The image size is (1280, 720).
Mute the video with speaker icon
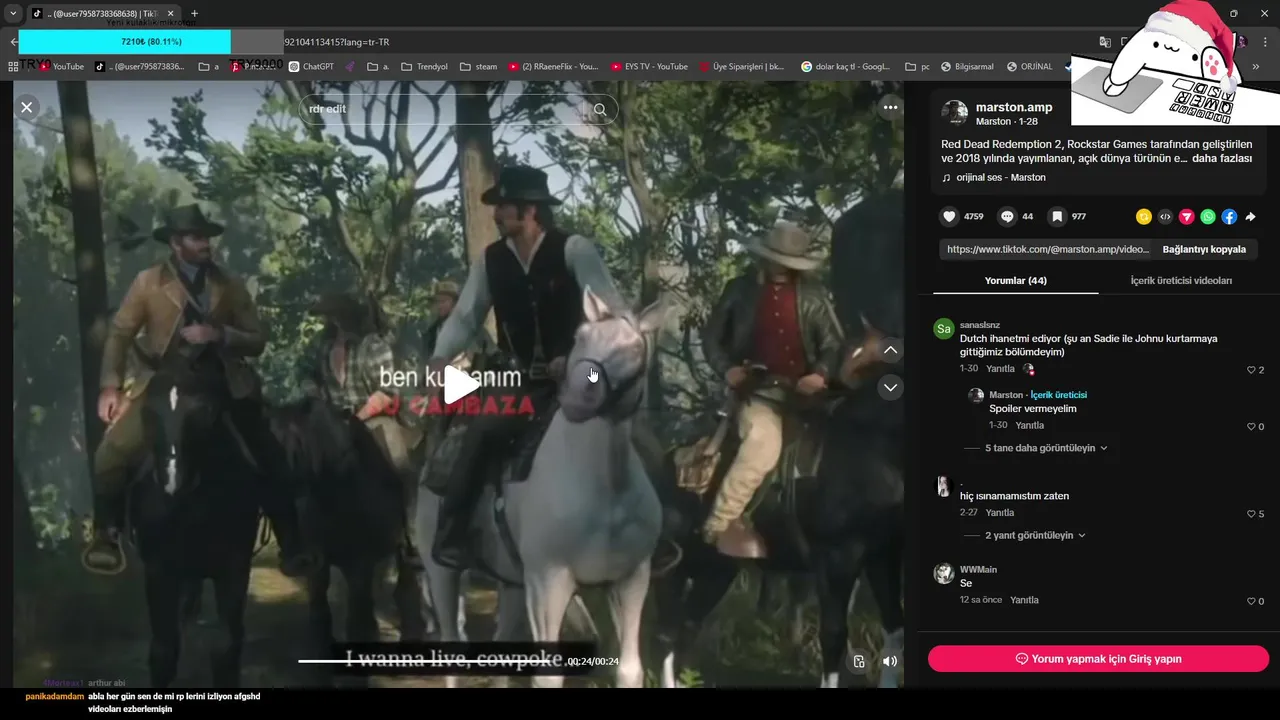pyautogui.click(x=889, y=661)
